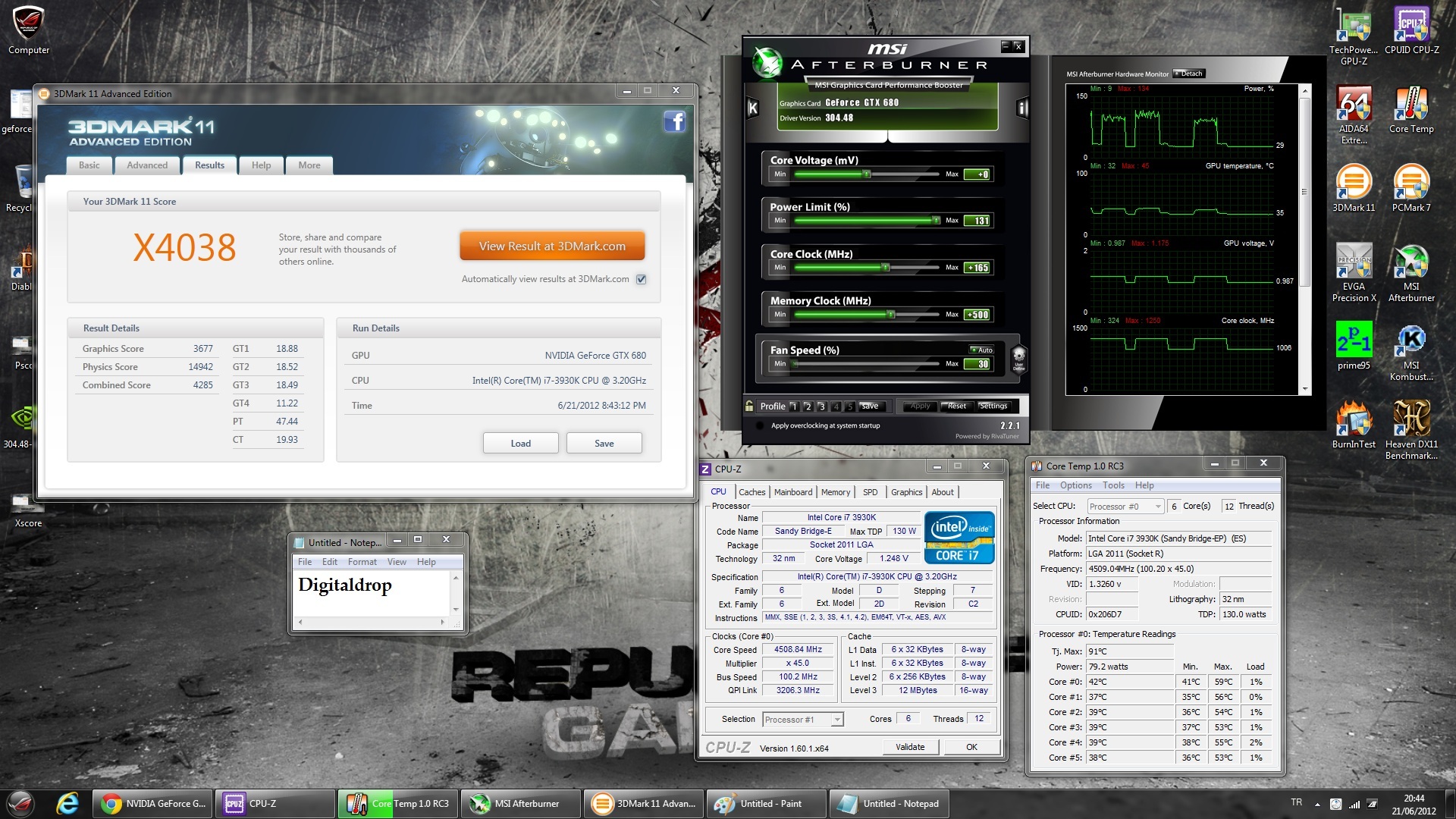The height and width of the screenshot is (819, 1456).
Task: Click the 3DMark Load button
Action: coord(521,443)
